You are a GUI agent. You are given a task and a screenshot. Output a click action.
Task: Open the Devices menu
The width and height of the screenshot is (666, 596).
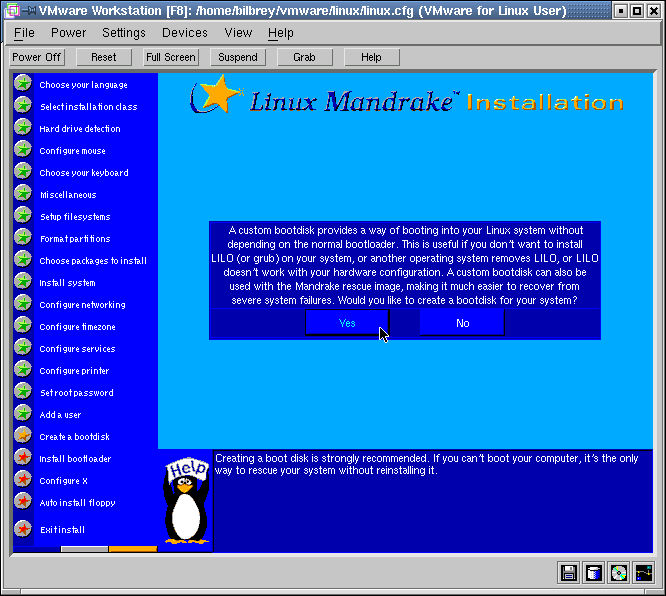pos(185,33)
